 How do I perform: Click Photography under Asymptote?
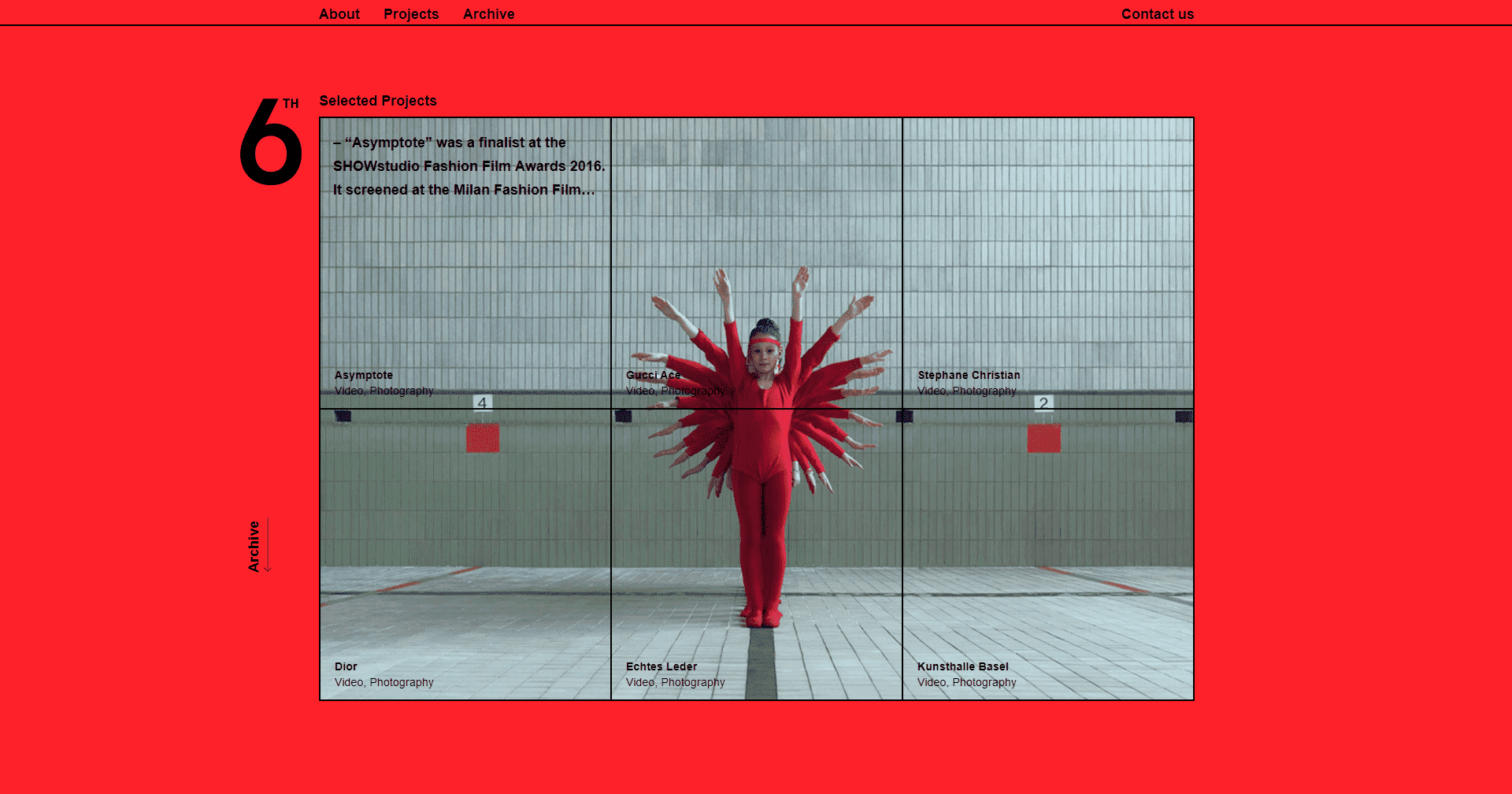coord(404,391)
